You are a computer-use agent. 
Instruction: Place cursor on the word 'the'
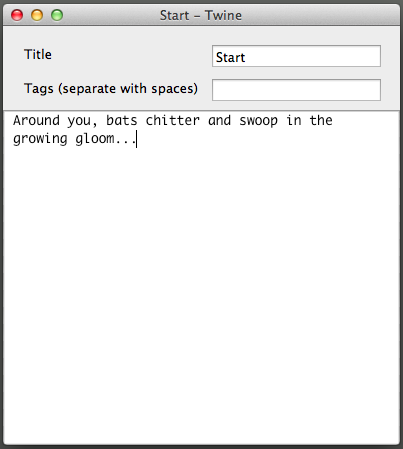click(x=321, y=120)
